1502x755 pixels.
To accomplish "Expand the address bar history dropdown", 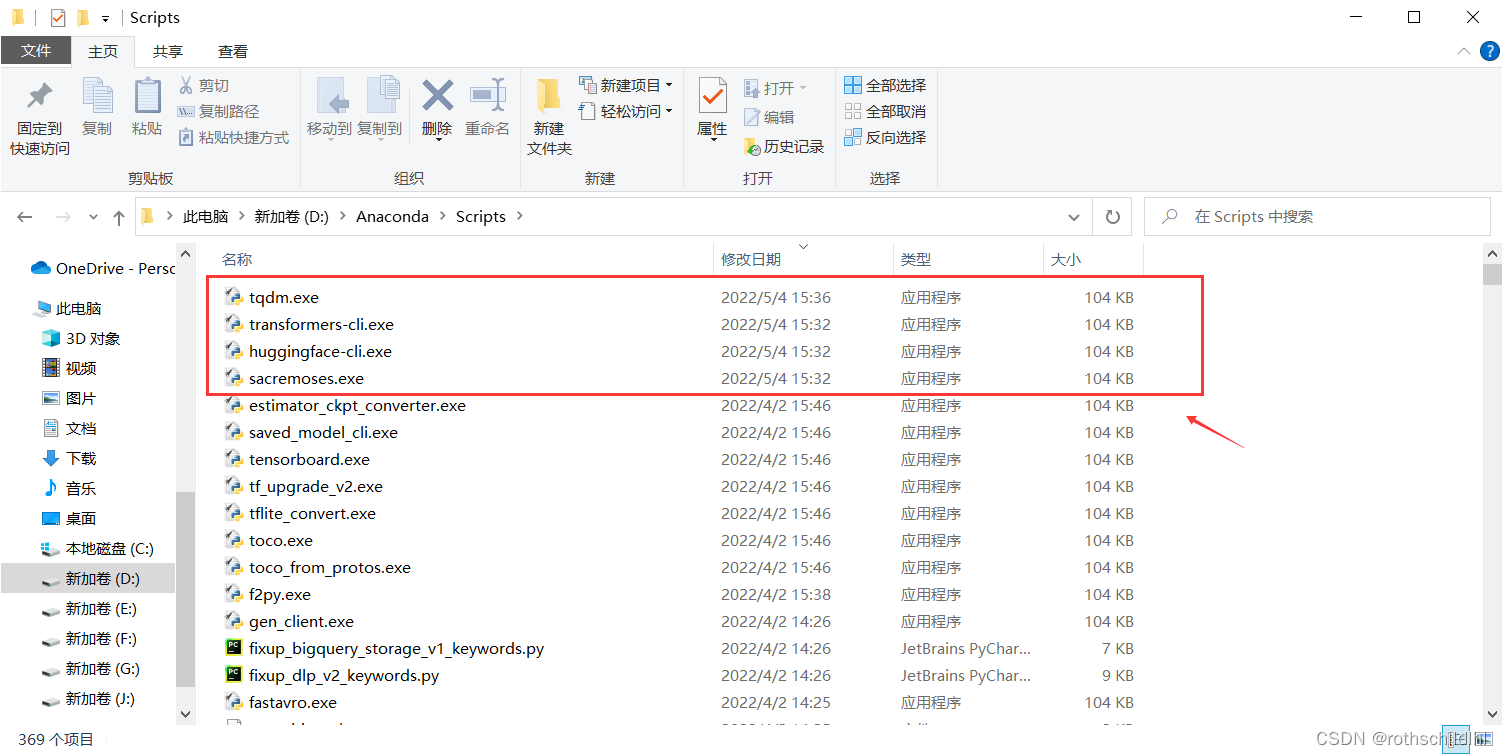I will [1075, 217].
